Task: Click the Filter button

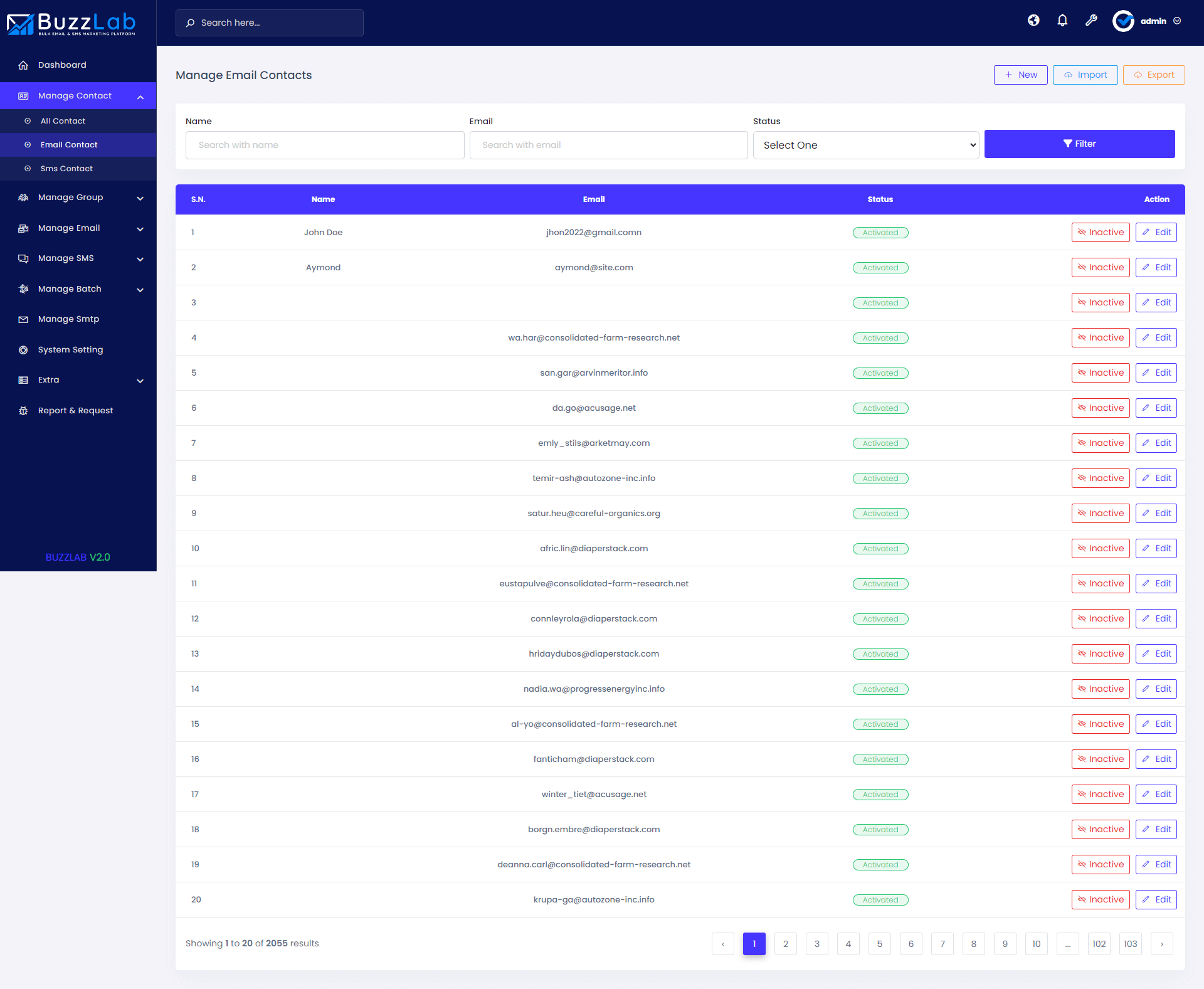Action: point(1079,144)
